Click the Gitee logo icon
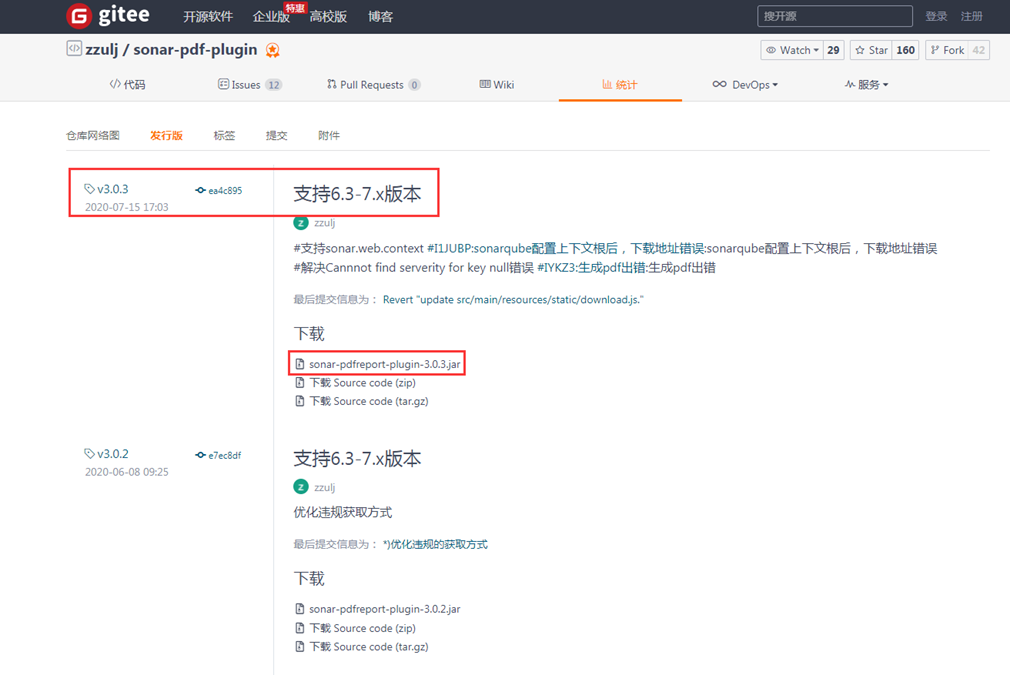The width and height of the screenshot is (1010, 675). click(x=79, y=16)
